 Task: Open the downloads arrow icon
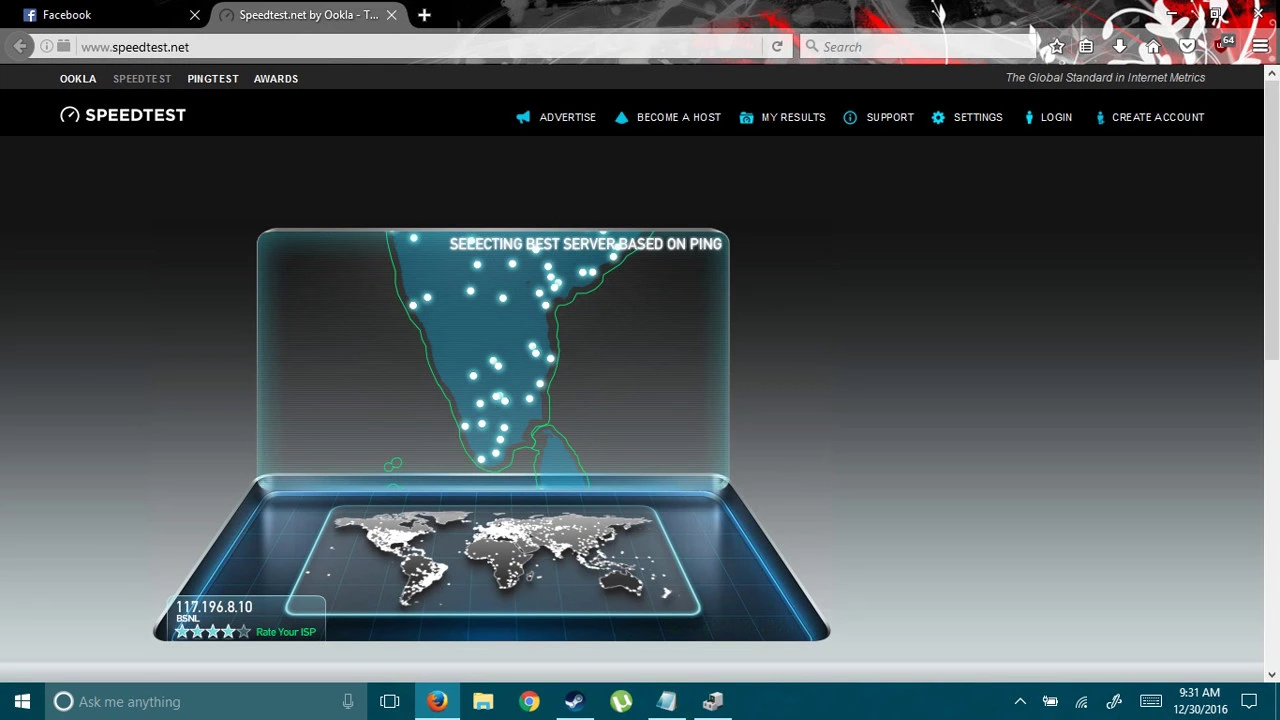(1120, 46)
